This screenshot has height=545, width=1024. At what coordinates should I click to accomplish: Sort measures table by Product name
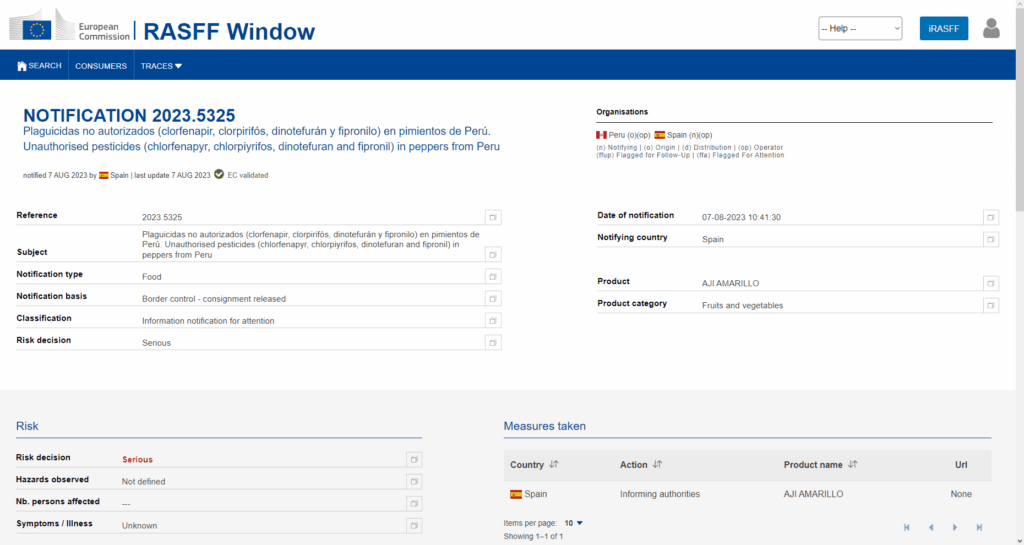[x=852, y=465]
